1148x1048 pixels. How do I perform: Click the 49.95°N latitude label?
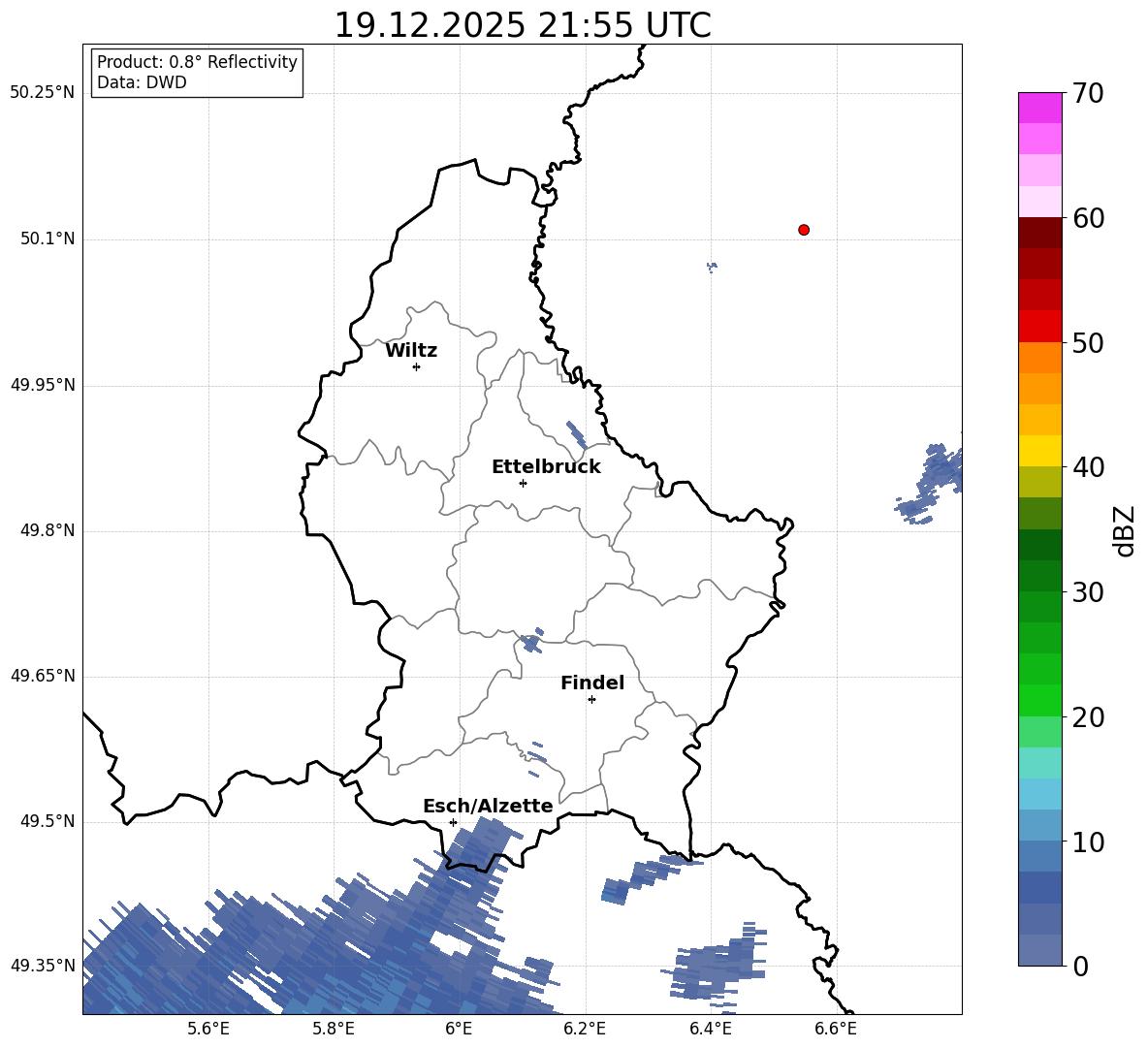click(42, 385)
